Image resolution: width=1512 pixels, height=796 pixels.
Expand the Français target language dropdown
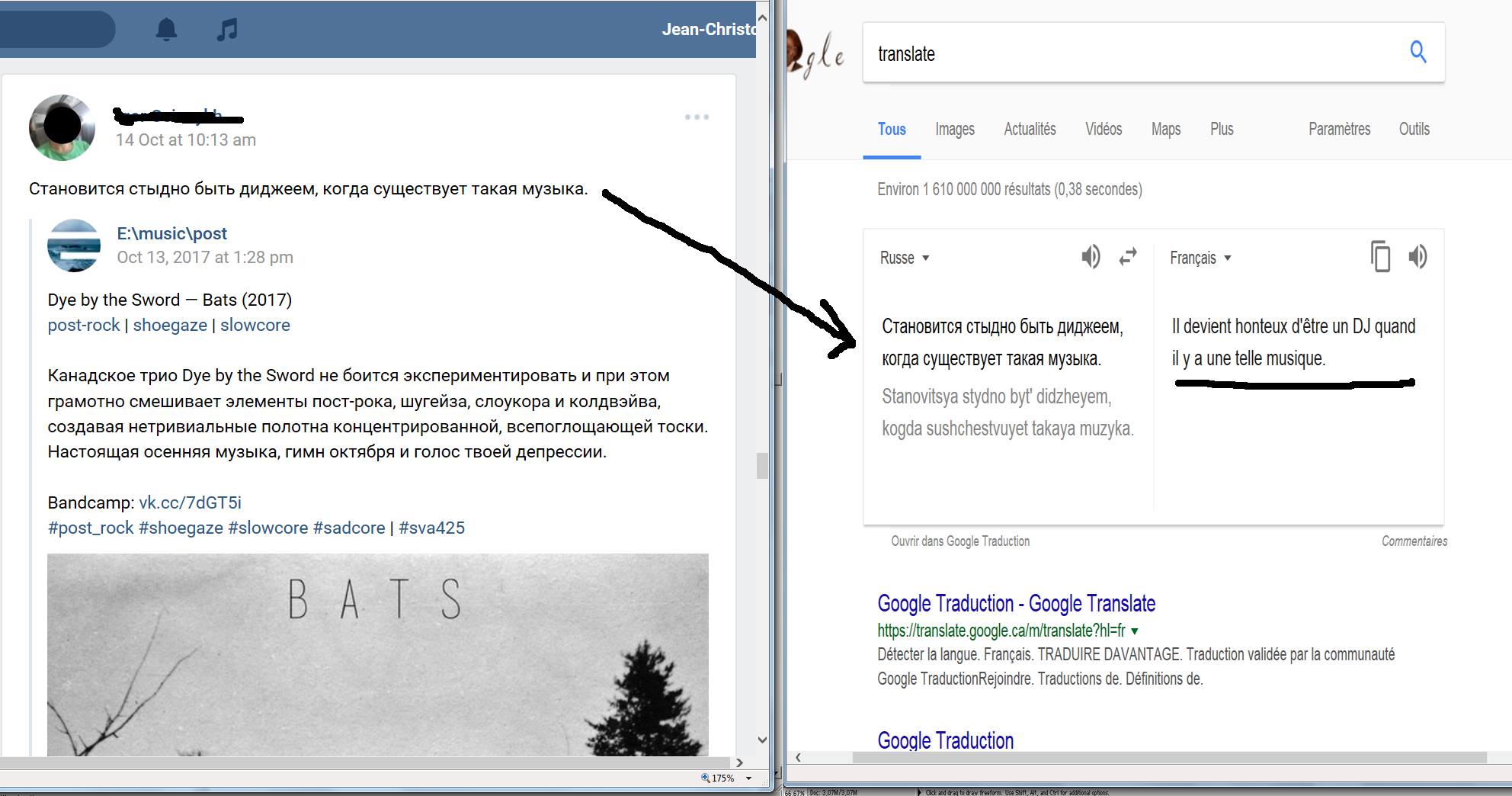[x=1201, y=258]
